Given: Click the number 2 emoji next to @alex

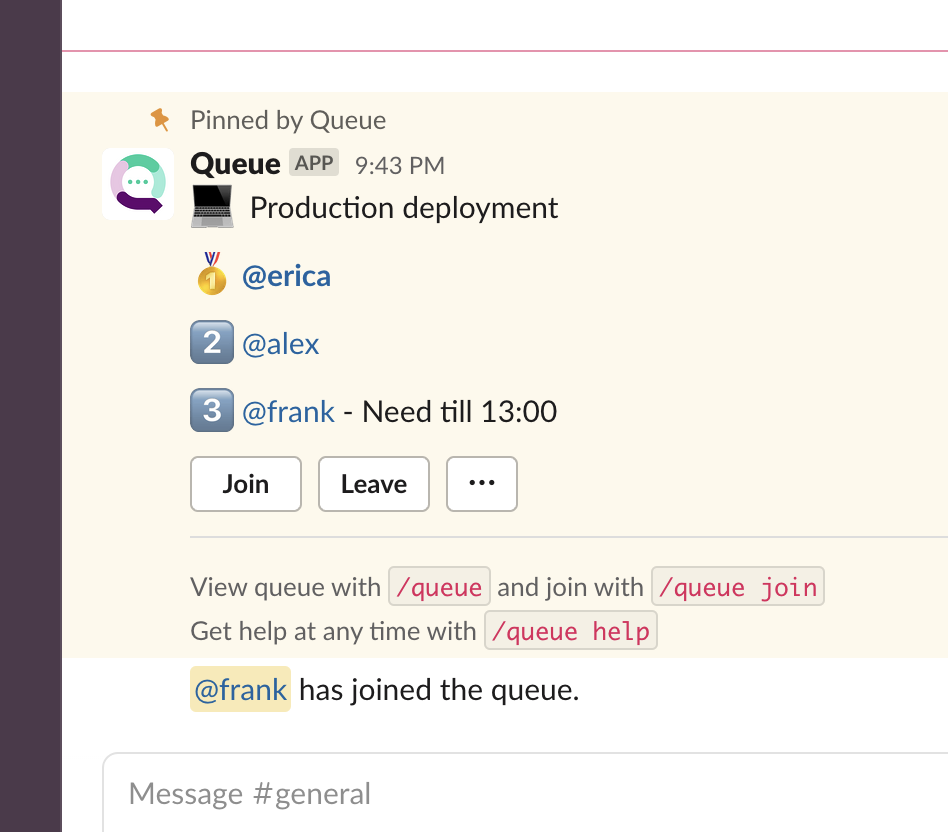Looking at the screenshot, I should click(x=211, y=343).
